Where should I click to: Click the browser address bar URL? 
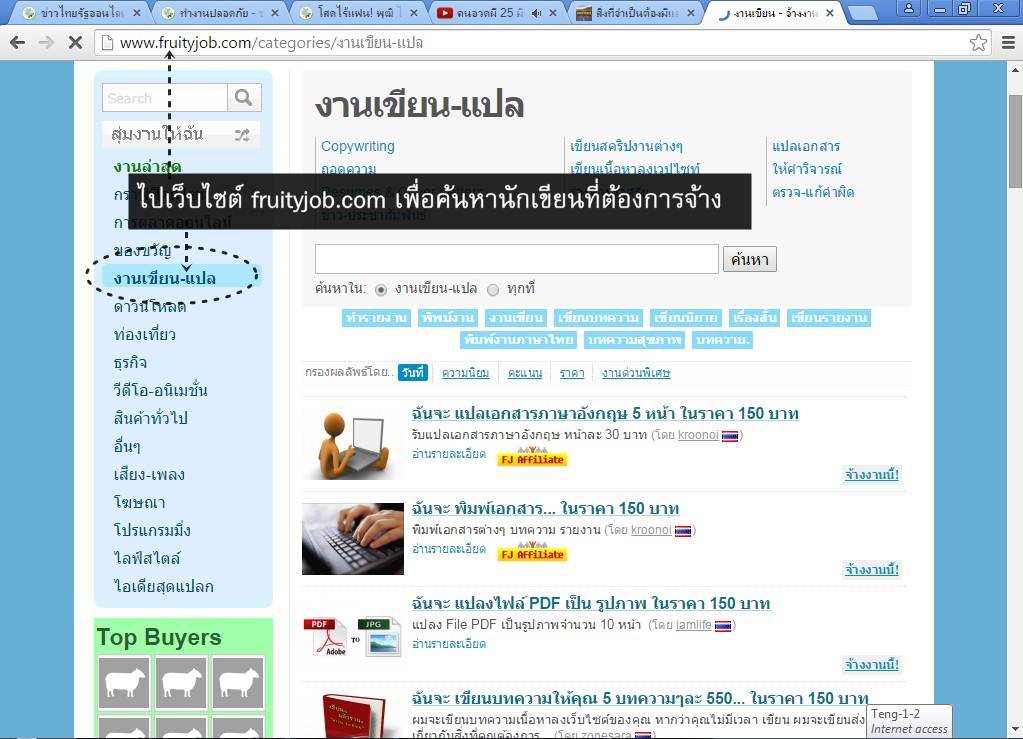pos(271,43)
